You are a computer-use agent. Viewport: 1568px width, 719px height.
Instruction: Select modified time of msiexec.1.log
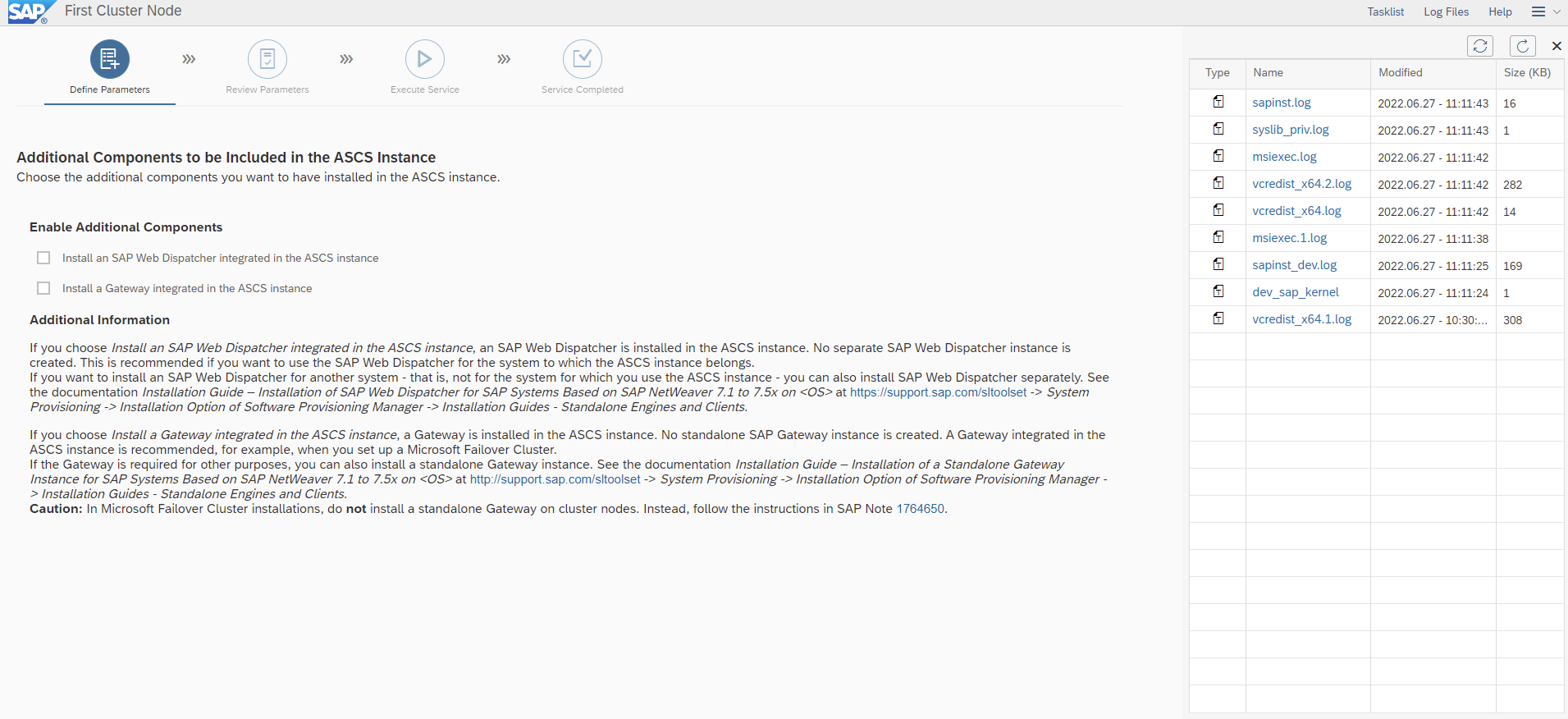point(1433,239)
